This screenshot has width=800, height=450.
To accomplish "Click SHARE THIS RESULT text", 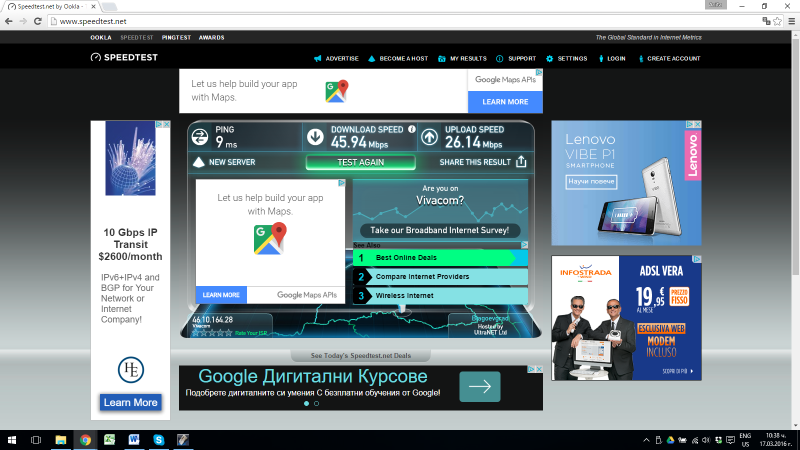I will 475,162.
